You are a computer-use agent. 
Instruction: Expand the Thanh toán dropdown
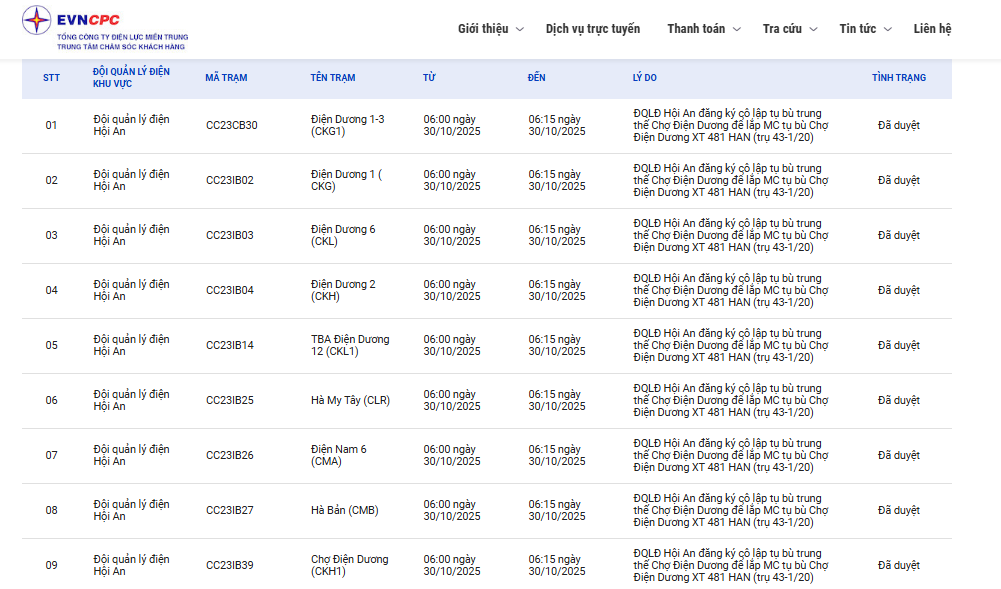[704, 29]
